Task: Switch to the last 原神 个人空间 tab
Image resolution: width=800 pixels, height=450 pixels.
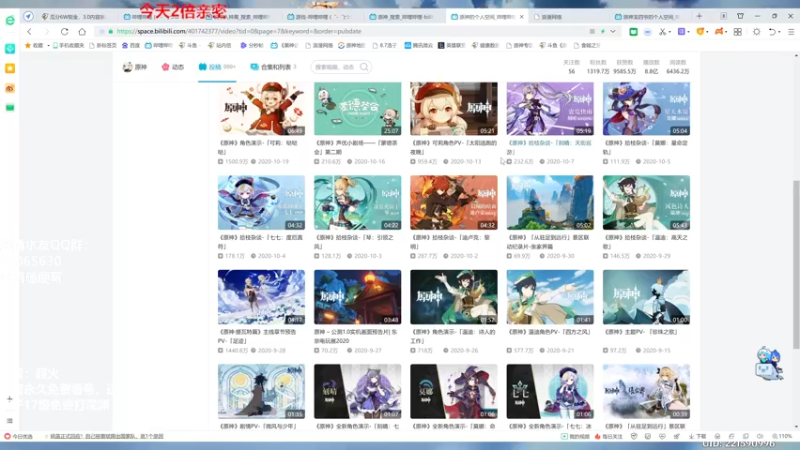Action: click(x=649, y=17)
